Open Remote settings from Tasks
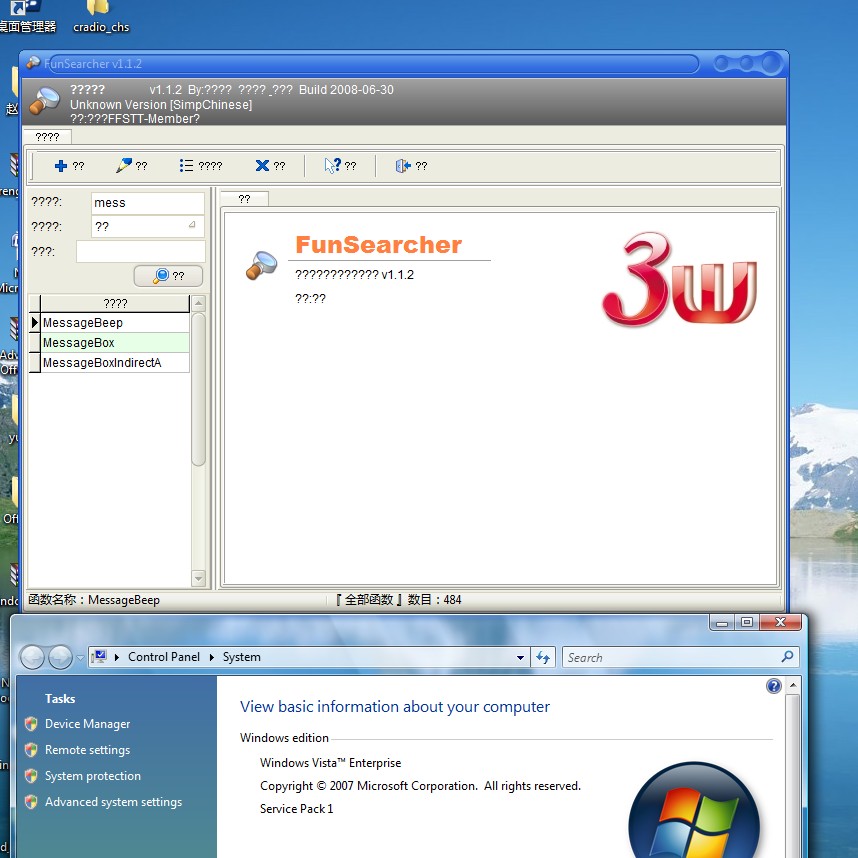This screenshot has width=858, height=858. pos(88,750)
